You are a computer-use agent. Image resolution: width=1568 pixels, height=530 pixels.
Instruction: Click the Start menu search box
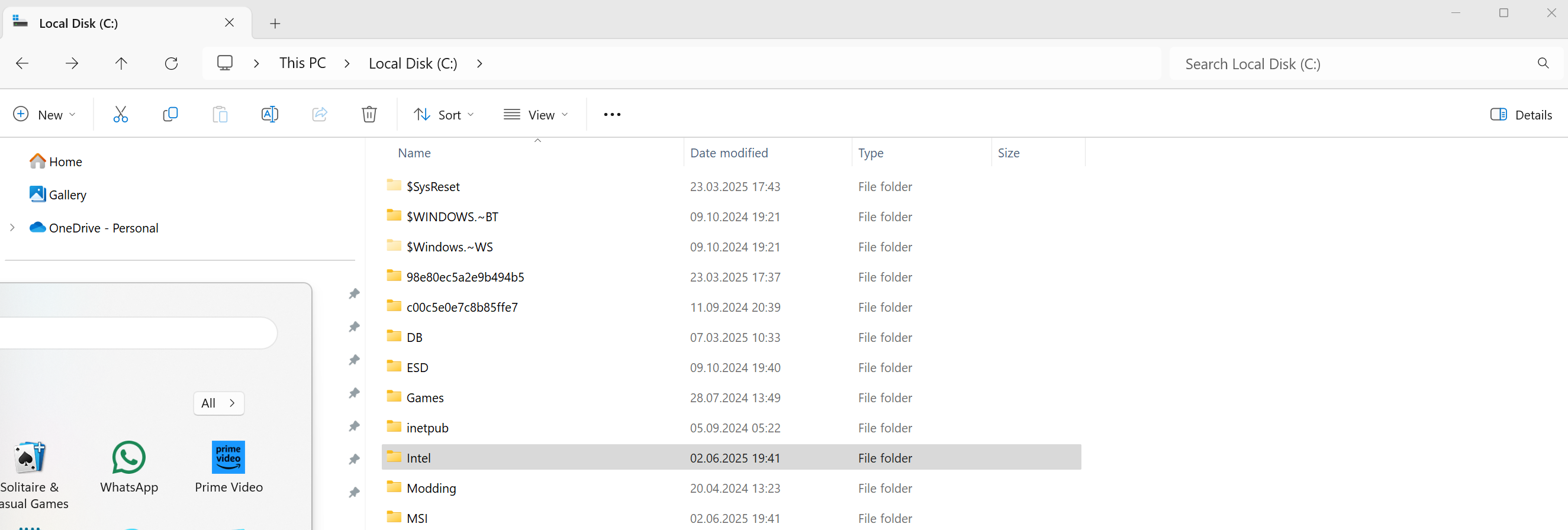[139, 333]
